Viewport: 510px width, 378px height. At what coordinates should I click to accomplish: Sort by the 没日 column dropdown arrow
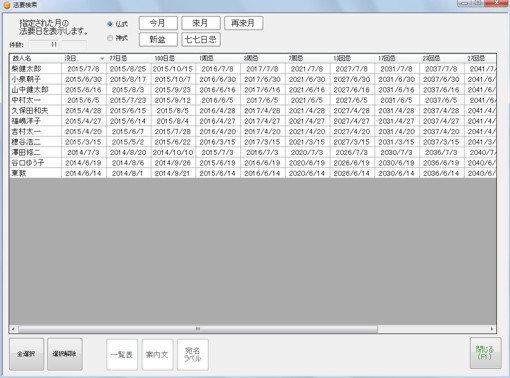(102, 59)
